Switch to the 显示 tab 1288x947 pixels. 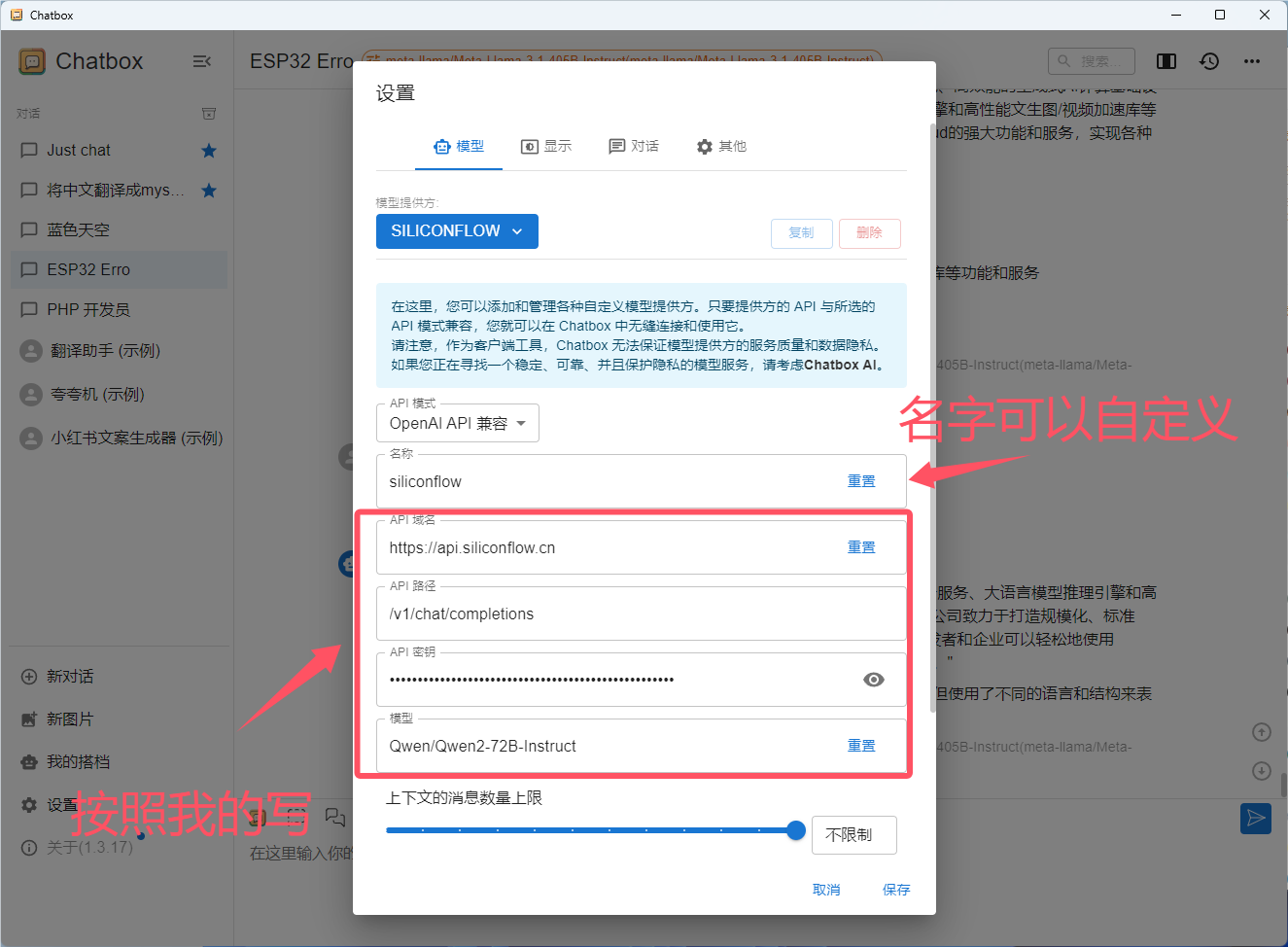coord(546,146)
